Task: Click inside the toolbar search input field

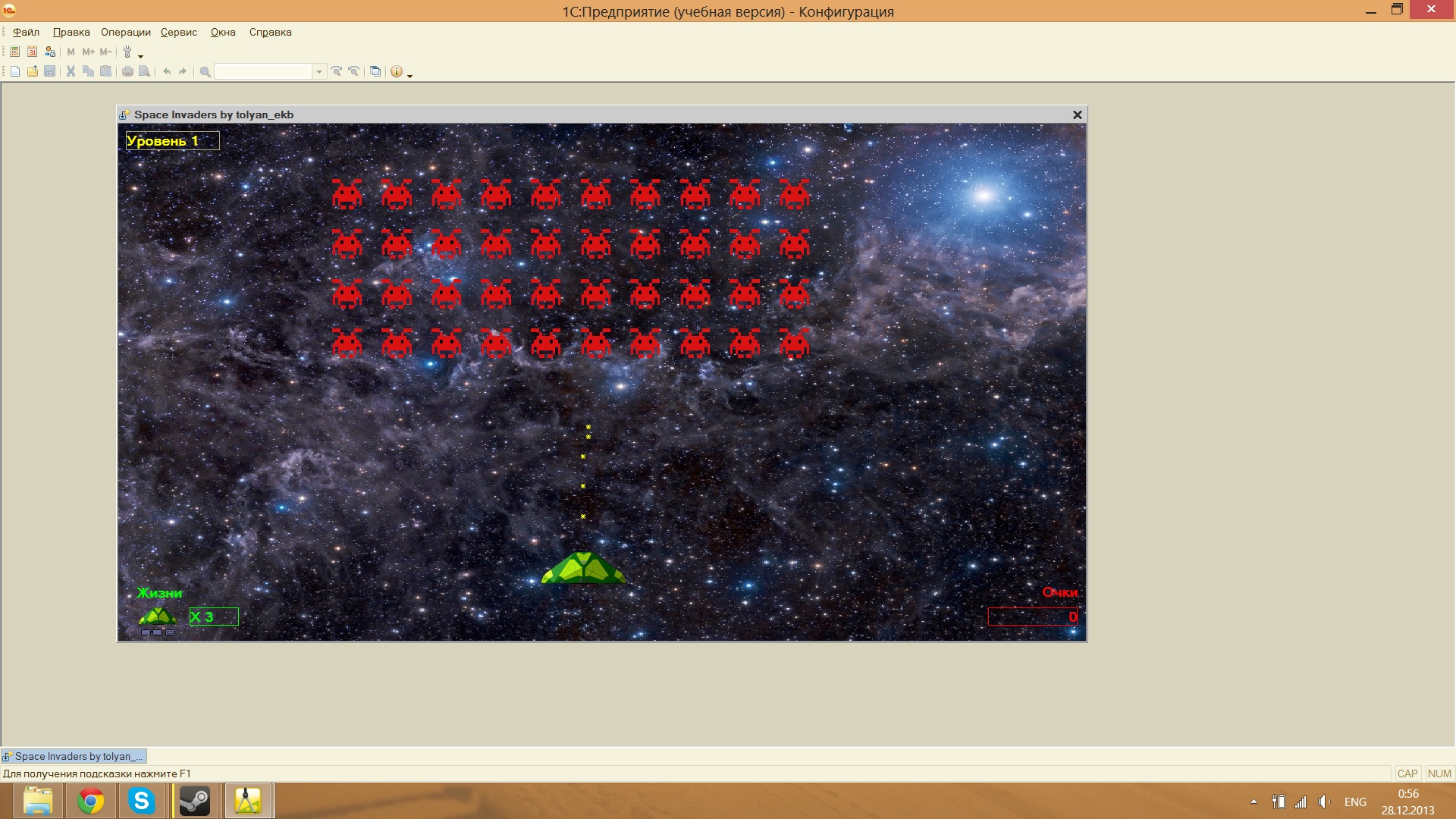Action: coord(263,71)
